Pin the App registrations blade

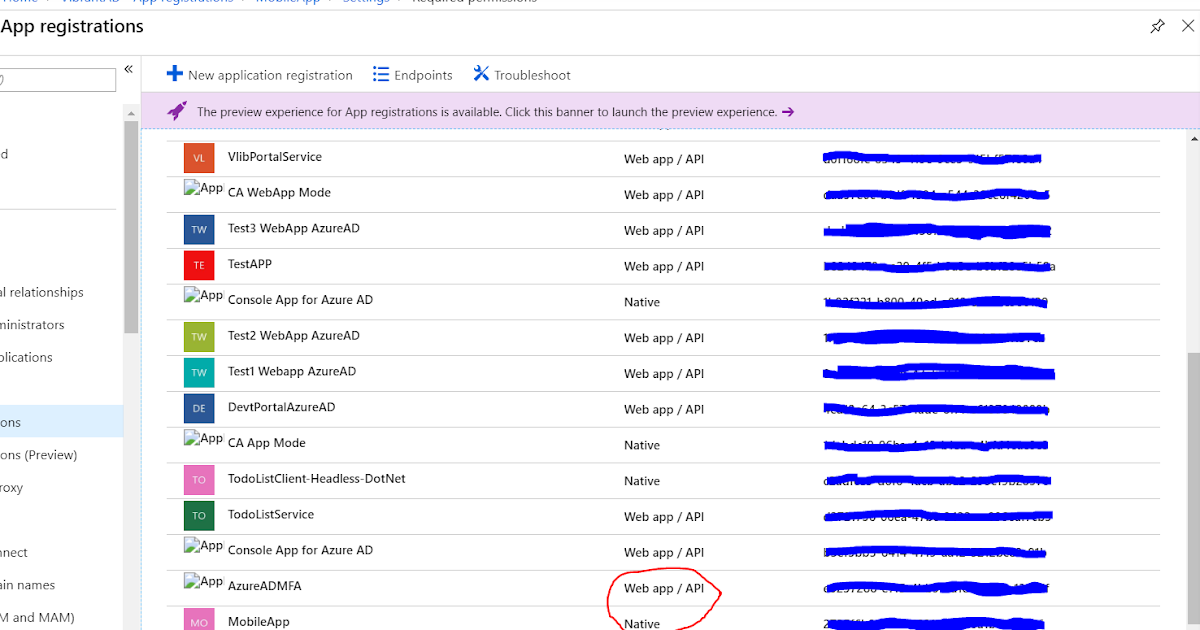[1157, 27]
